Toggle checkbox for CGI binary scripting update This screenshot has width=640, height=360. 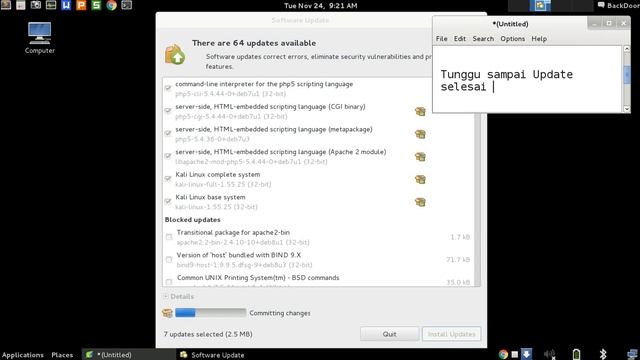pyautogui.click(x=168, y=111)
